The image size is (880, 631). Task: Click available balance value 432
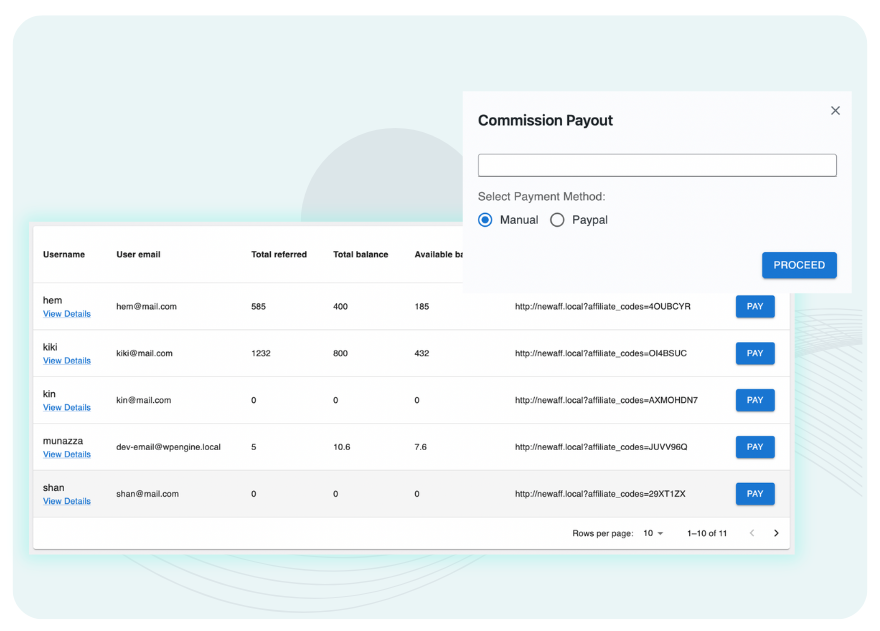point(421,353)
